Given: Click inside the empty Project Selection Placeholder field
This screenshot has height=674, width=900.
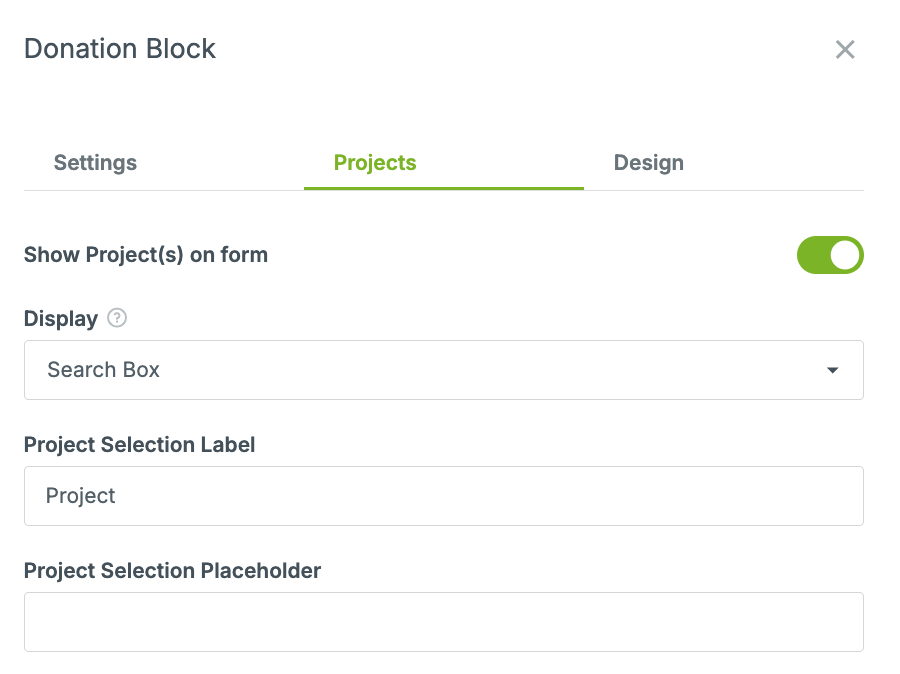Looking at the screenshot, I should tap(444, 622).
